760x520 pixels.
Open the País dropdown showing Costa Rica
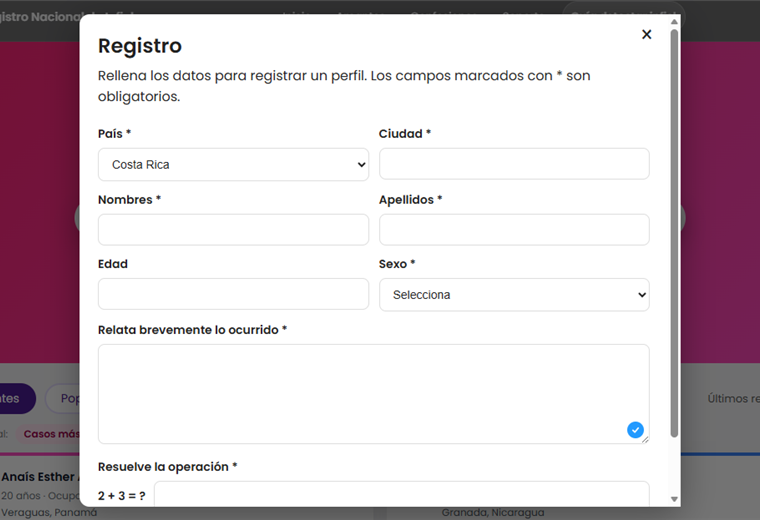[x=233, y=164]
